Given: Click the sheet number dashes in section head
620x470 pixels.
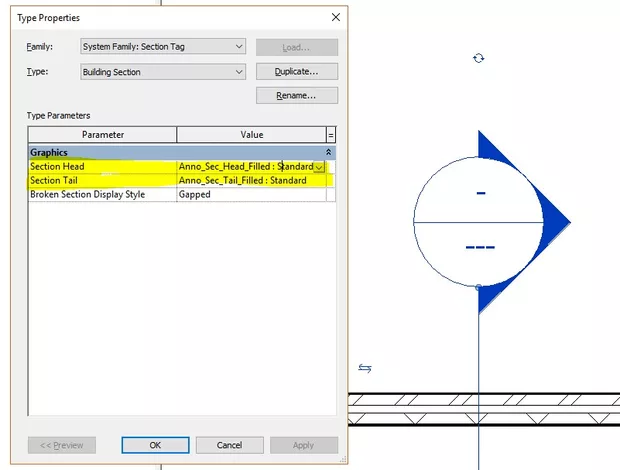Looking at the screenshot, I should click(x=480, y=247).
